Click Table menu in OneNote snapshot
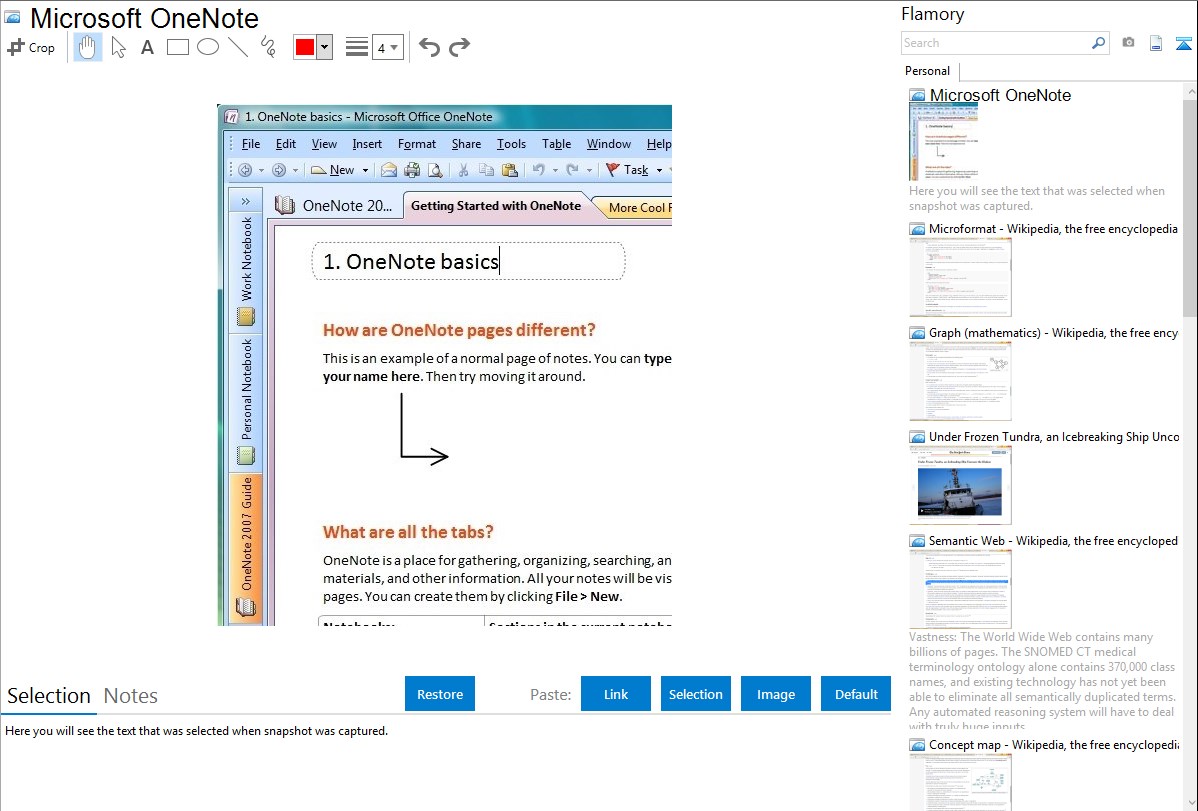 556,144
